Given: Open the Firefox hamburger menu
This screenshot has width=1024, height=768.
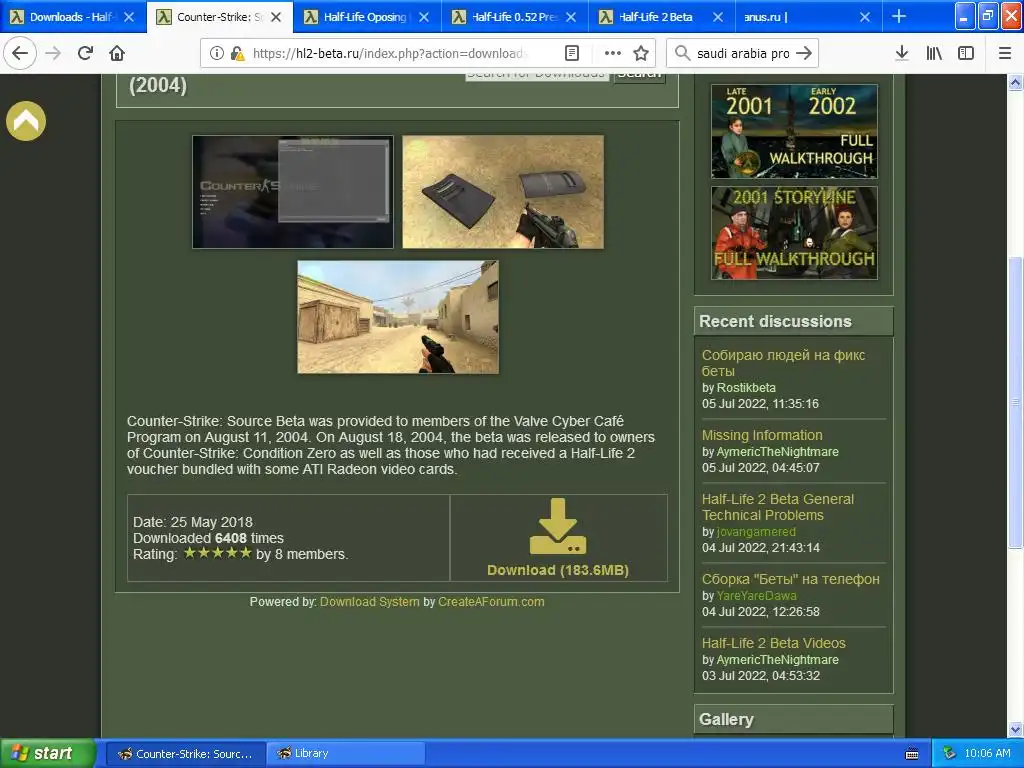Looking at the screenshot, I should coord(1005,53).
